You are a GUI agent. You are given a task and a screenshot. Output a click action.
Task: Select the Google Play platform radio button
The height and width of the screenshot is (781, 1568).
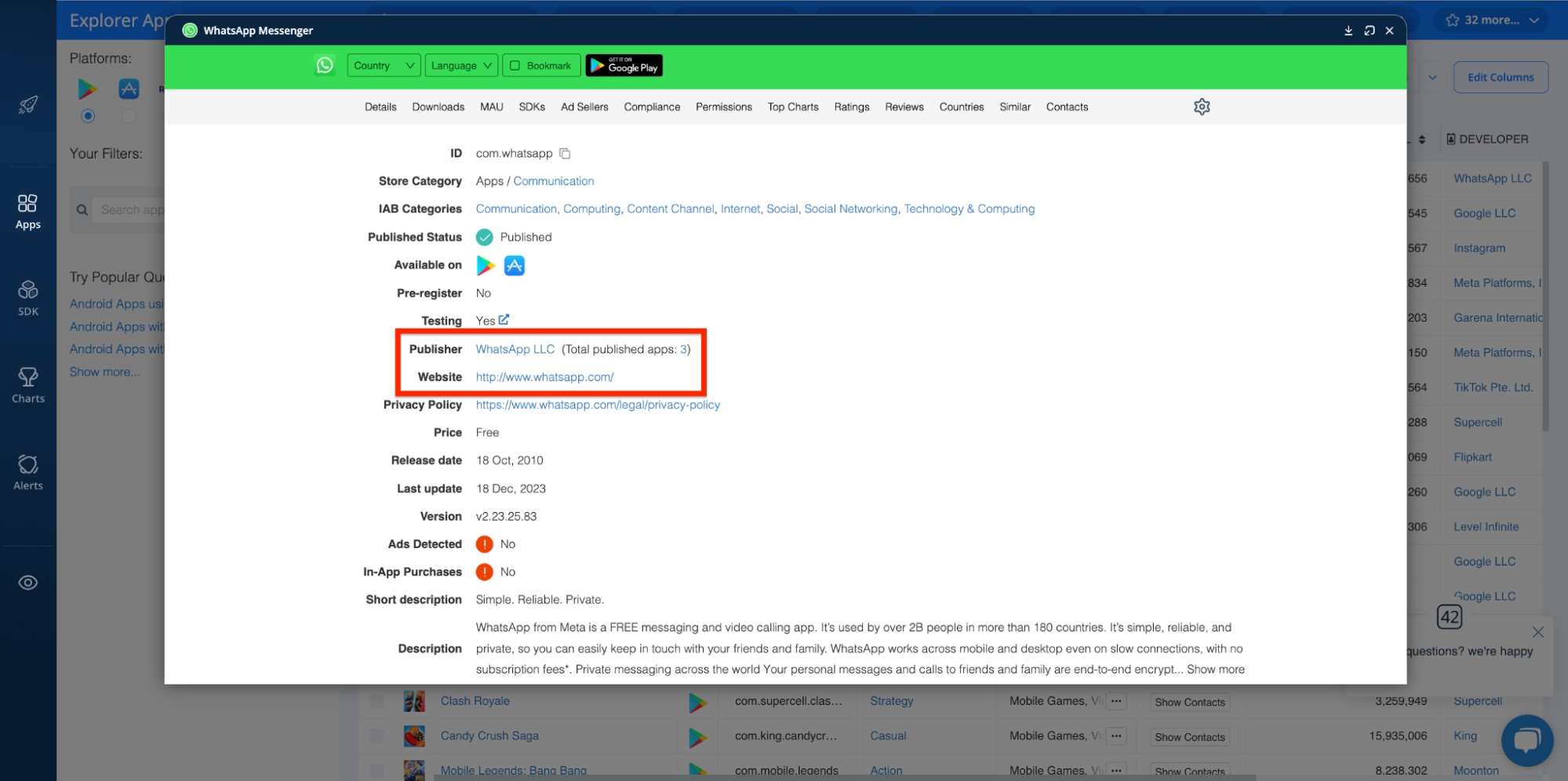[x=88, y=116]
